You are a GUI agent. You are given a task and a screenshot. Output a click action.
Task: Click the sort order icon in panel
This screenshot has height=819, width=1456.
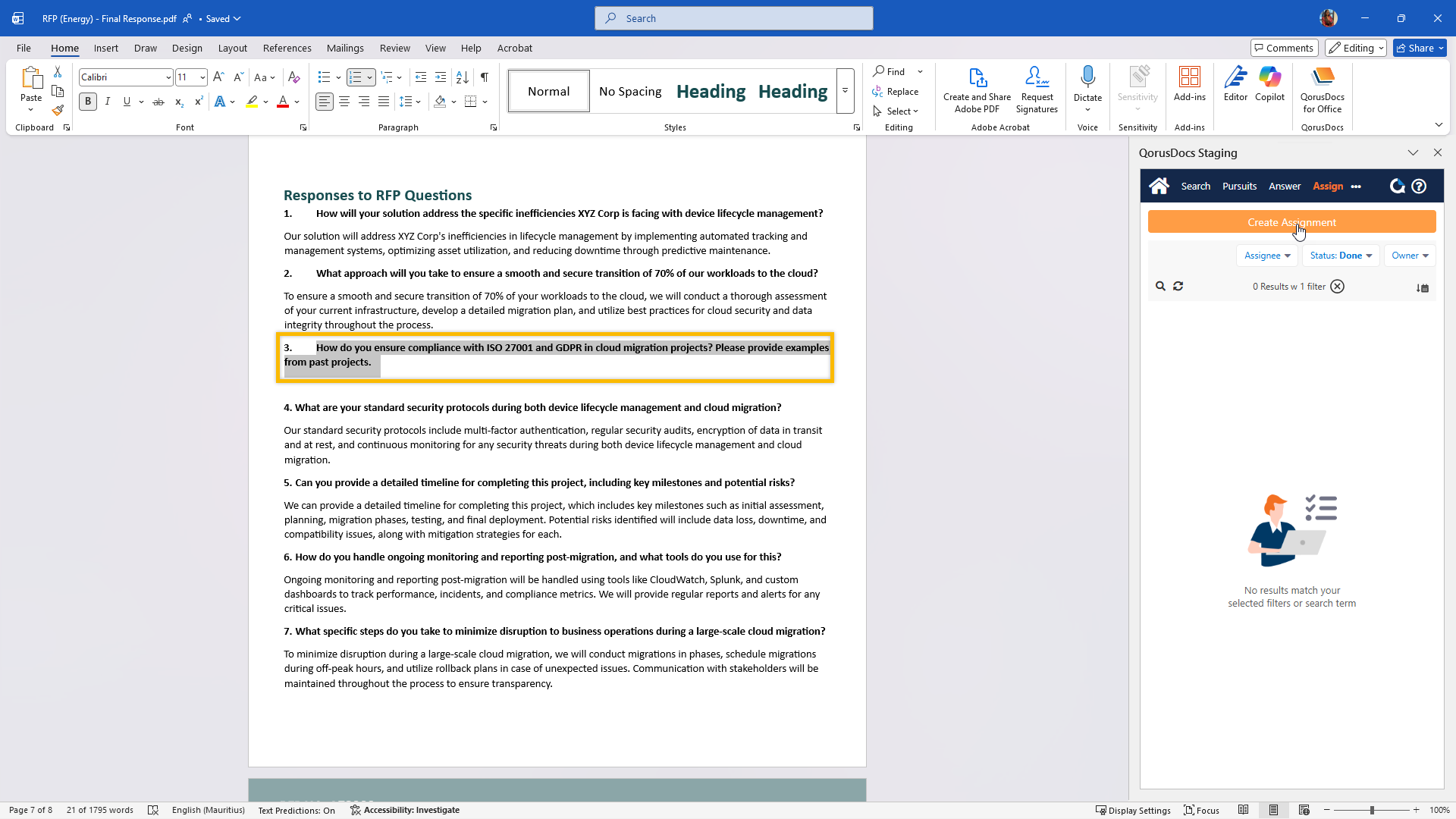click(x=1422, y=287)
